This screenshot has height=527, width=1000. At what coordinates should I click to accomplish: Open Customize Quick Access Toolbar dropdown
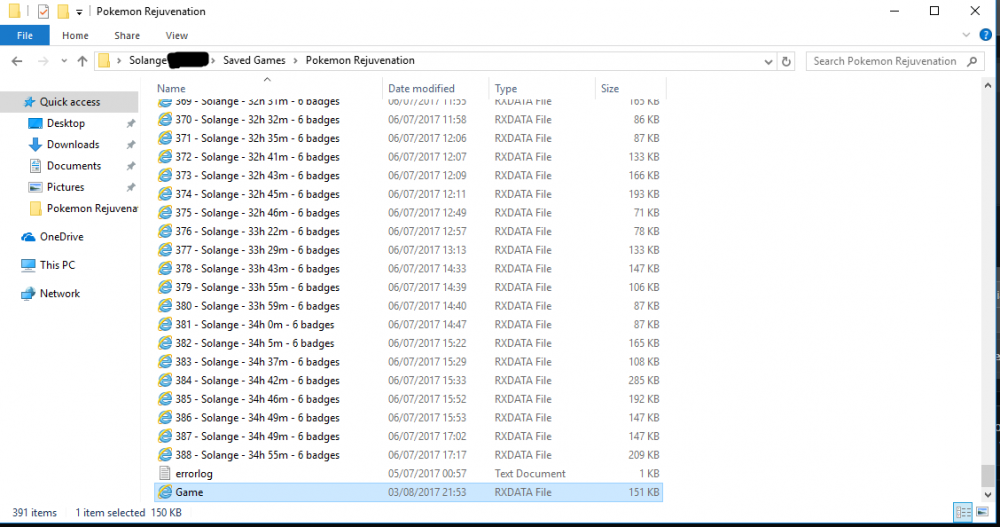(x=79, y=12)
